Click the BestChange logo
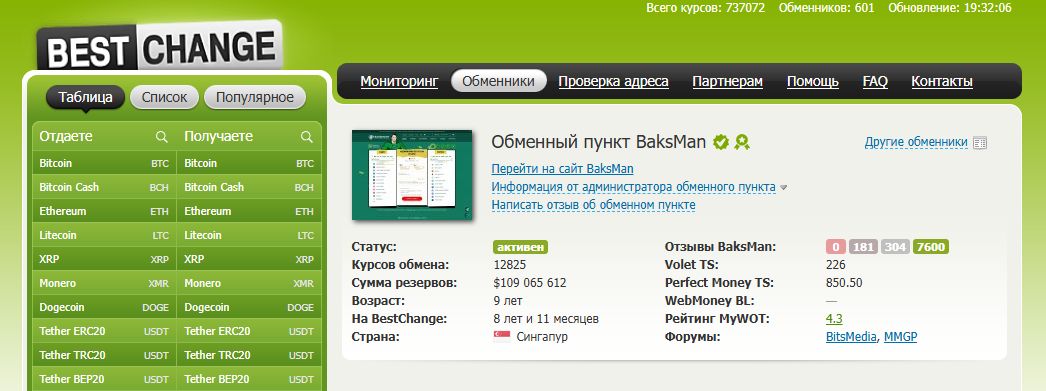Image resolution: width=1046 pixels, height=391 pixels. point(160,45)
